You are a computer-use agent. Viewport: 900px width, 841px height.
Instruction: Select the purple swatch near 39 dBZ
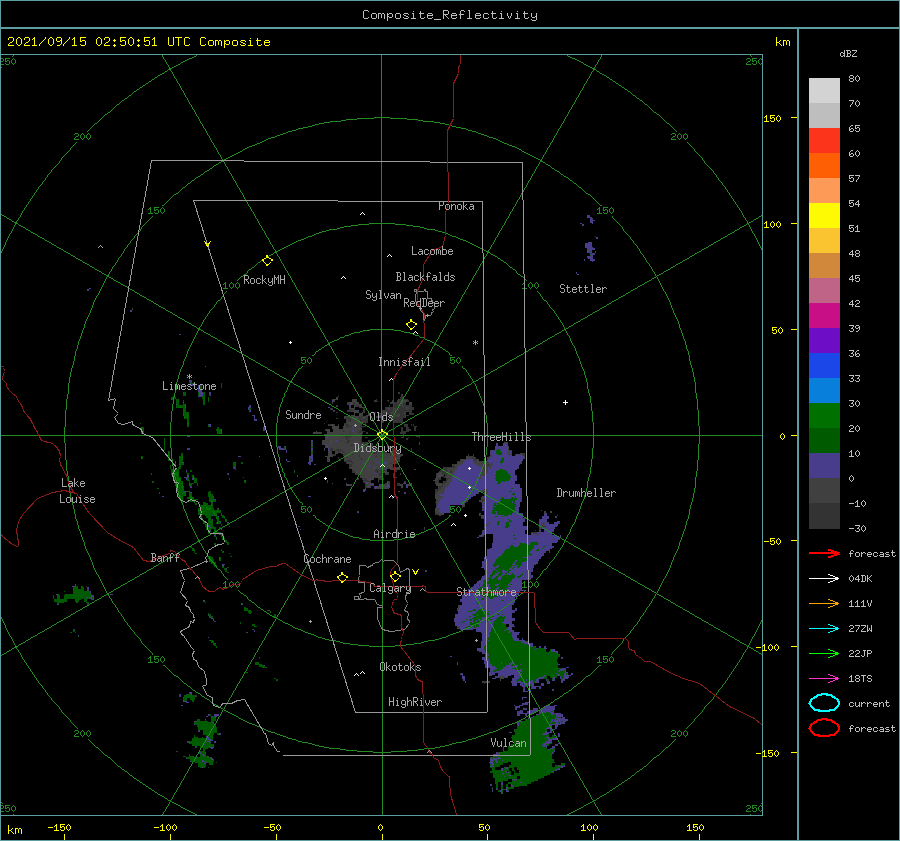click(824, 340)
